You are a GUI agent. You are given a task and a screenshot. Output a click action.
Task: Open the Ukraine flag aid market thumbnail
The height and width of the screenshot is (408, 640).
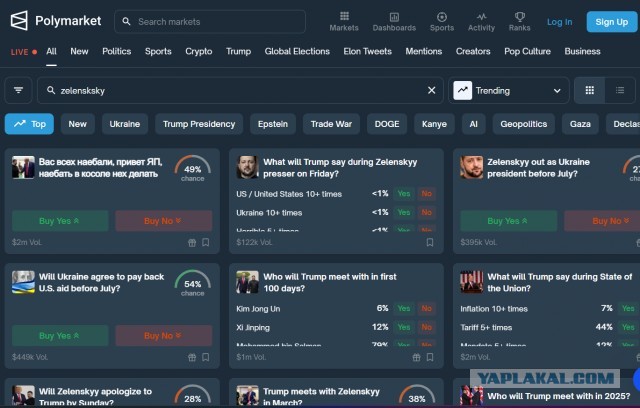pos(23,282)
